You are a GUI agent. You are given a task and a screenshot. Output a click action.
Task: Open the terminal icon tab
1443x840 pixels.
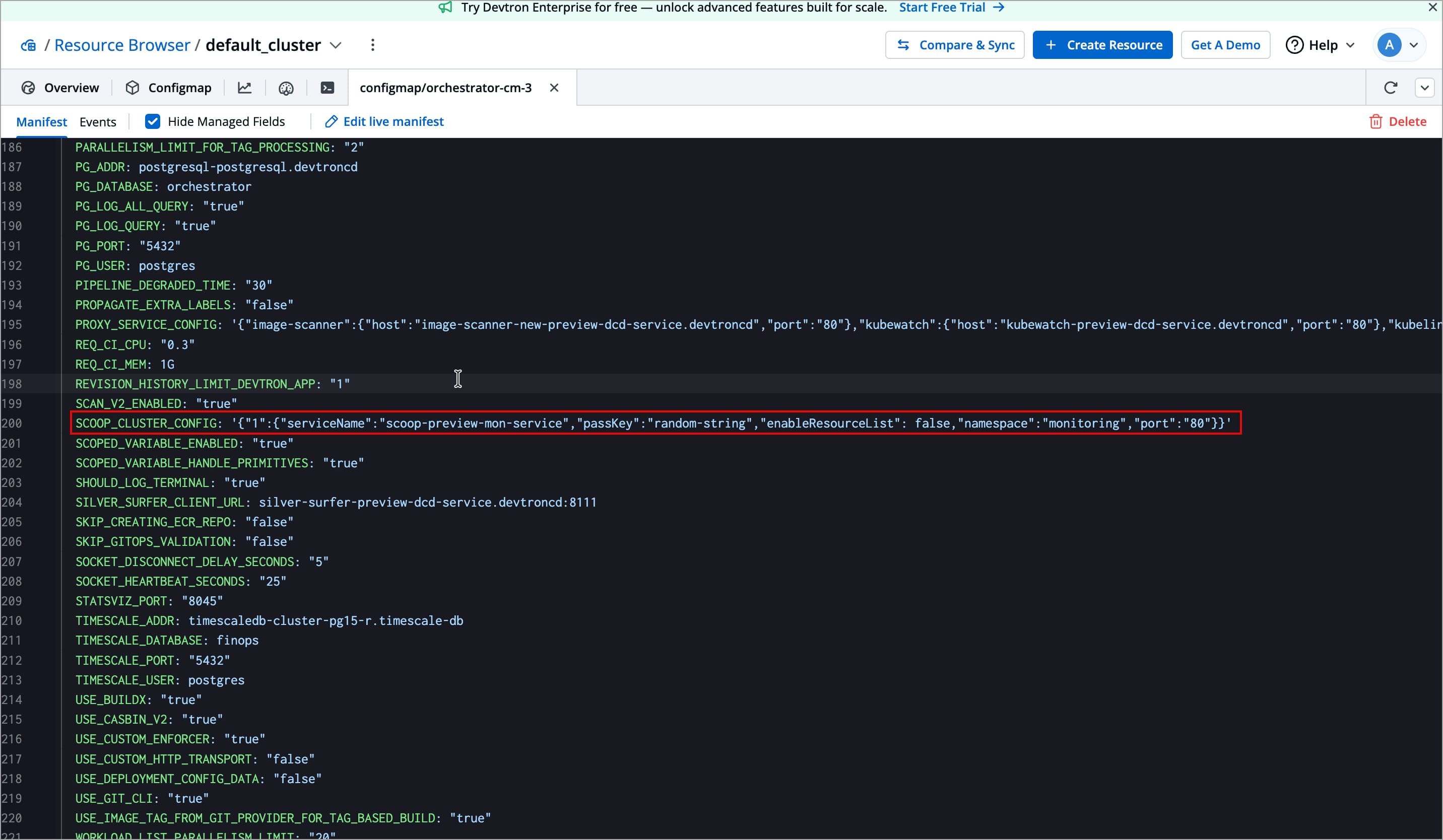(x=327, y=88)
